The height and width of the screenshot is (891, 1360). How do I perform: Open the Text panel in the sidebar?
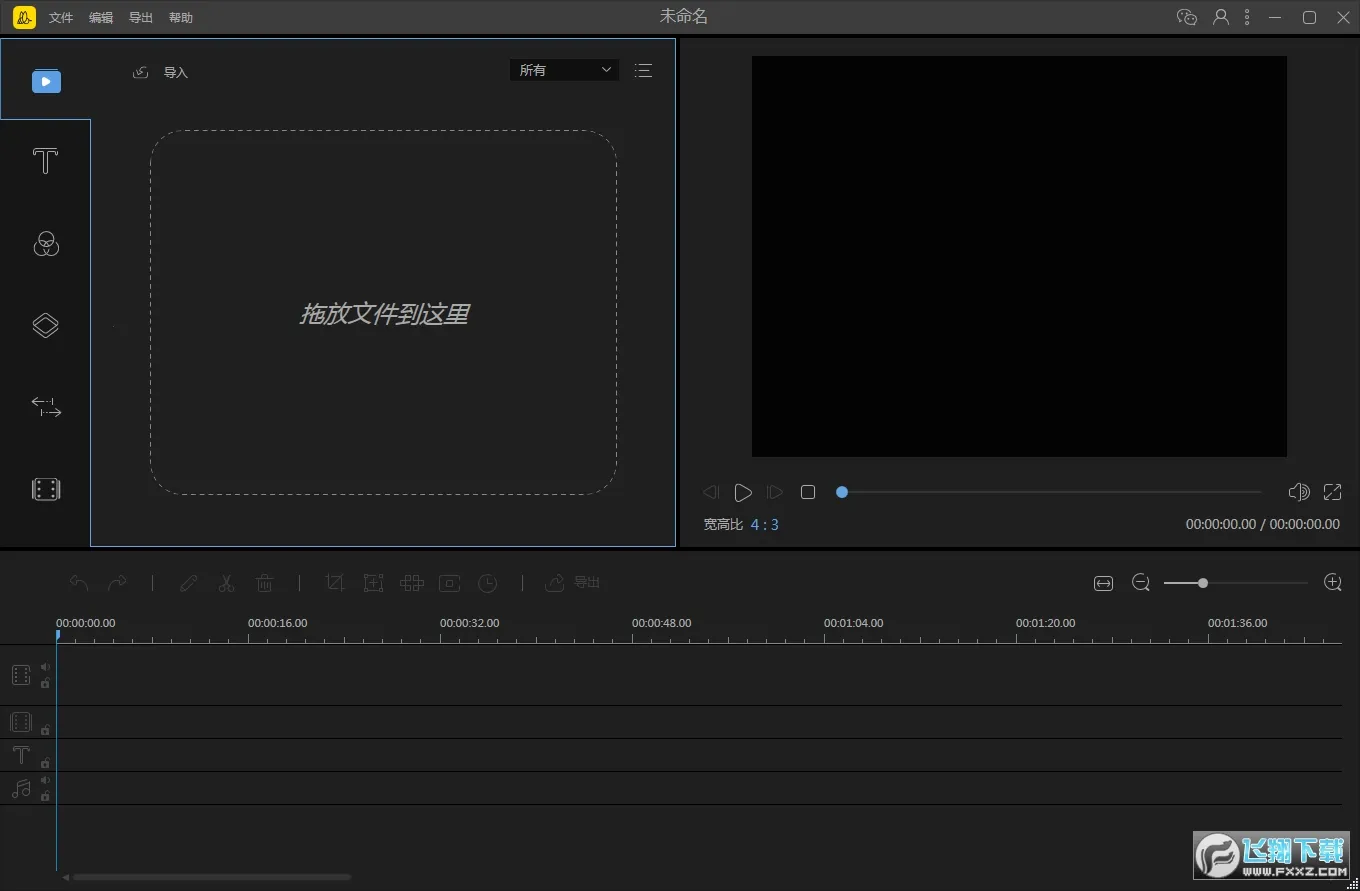click(x=45, y=161)
